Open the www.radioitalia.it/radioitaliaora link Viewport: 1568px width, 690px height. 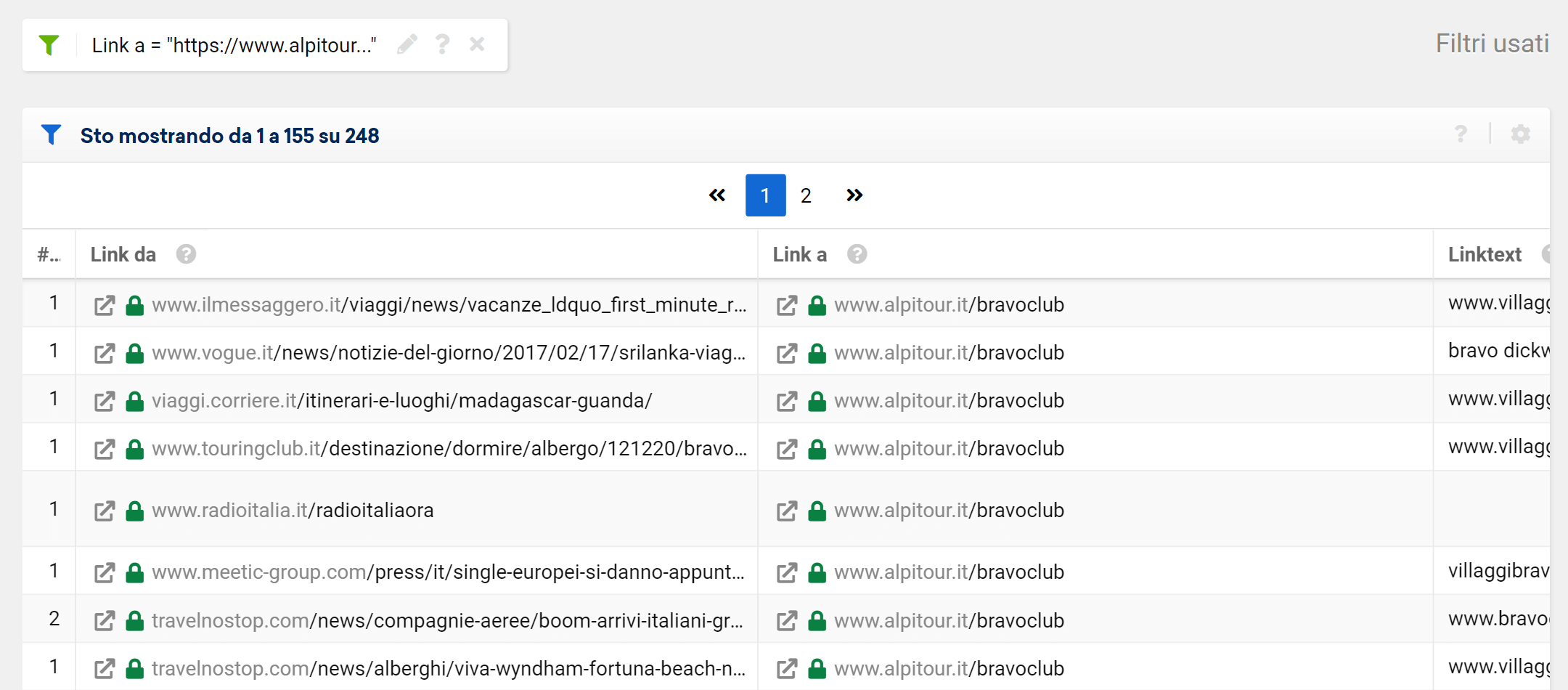point(293,511)
